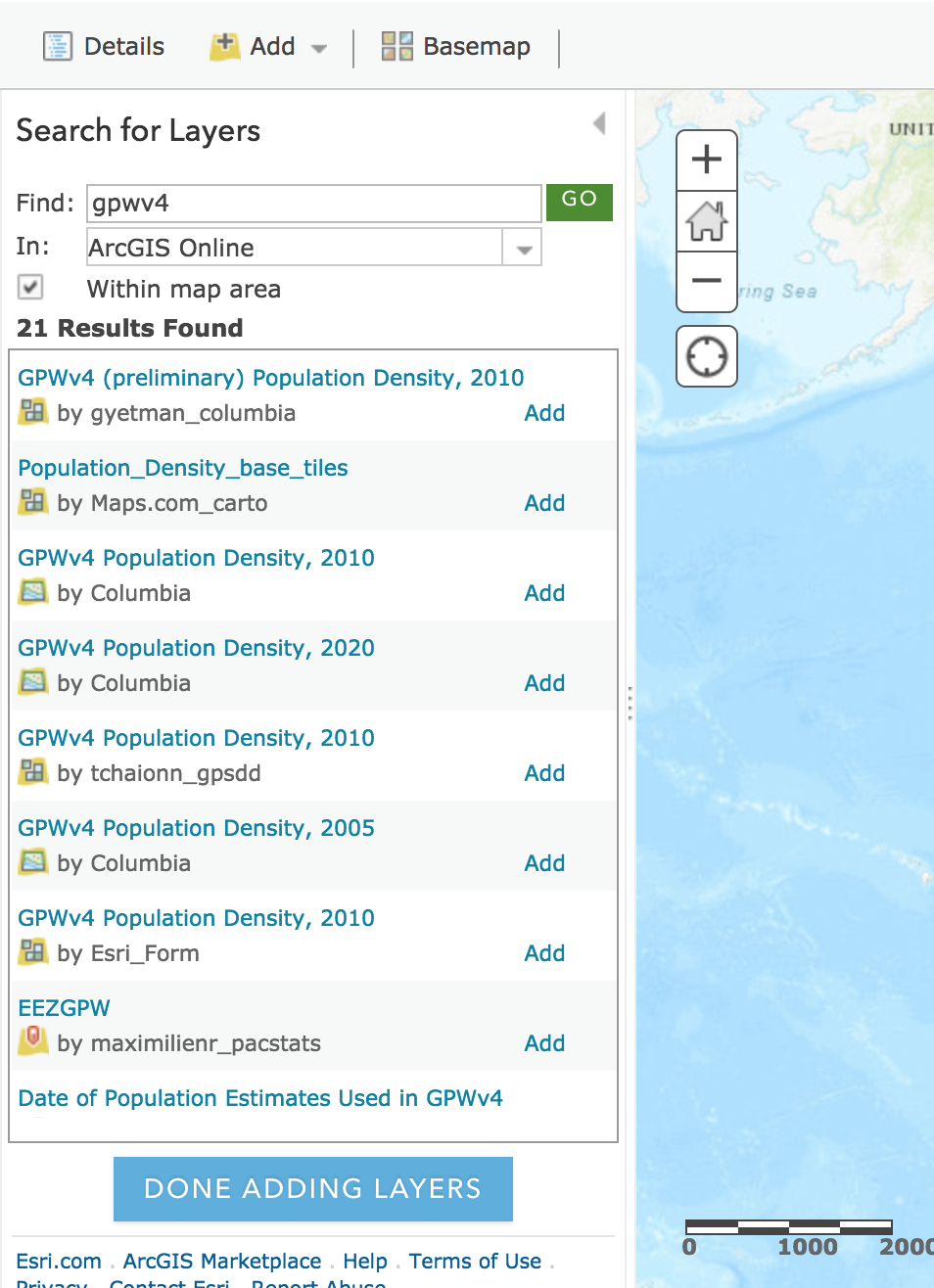Add layer by gyetman_columbia
The width and height of the screenshot is (934, 1288).
[x=544, y=413]
